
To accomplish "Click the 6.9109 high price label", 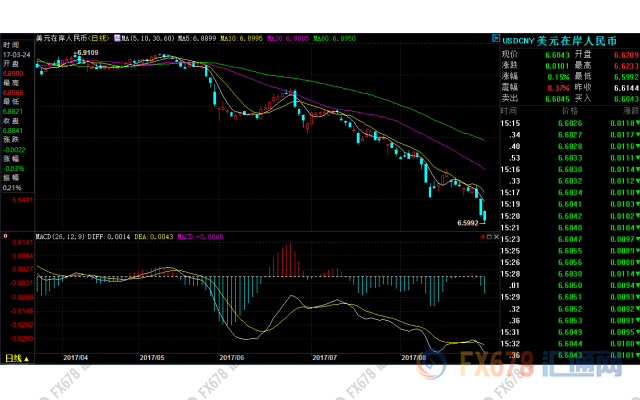I will 87,51.
